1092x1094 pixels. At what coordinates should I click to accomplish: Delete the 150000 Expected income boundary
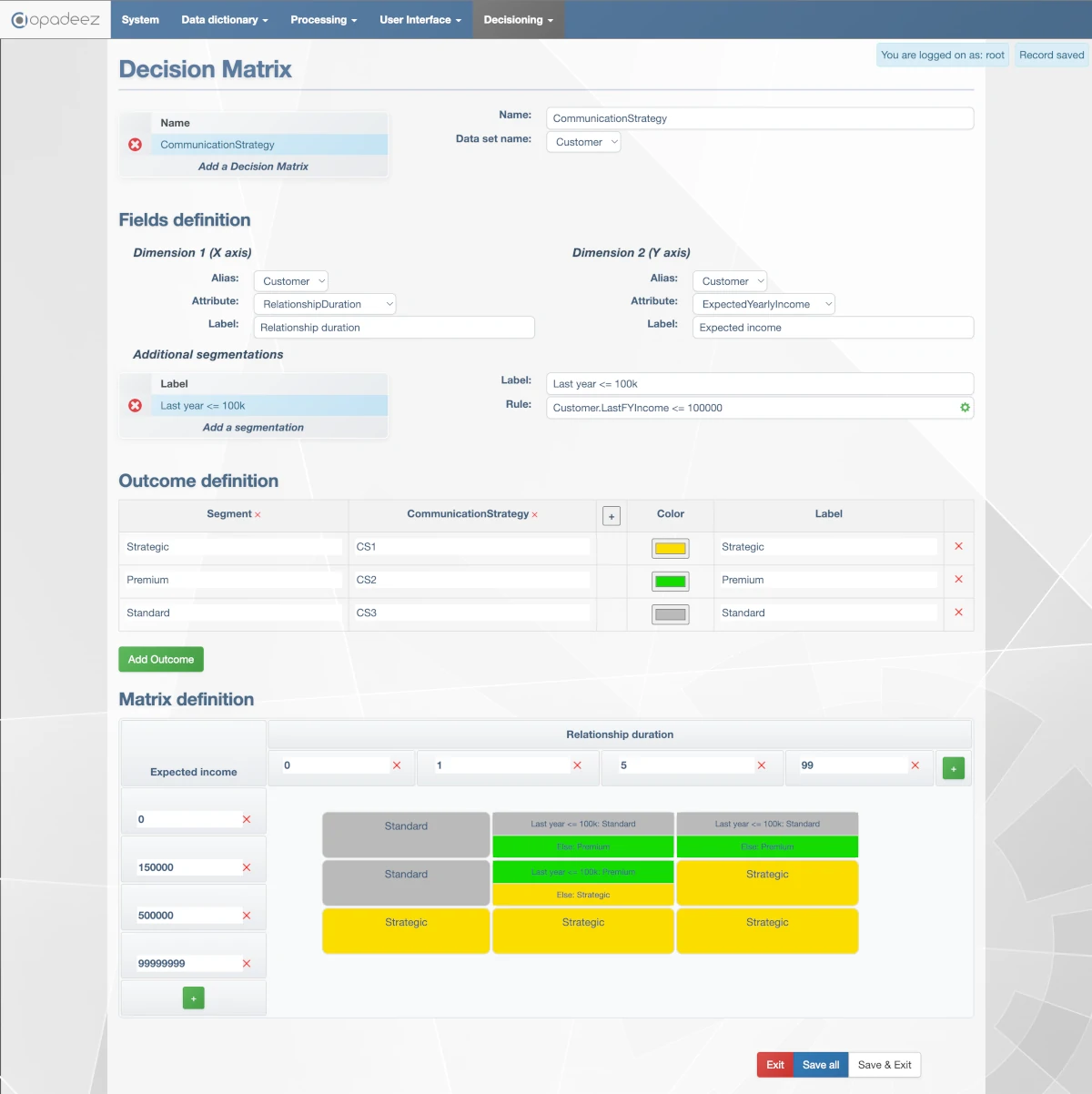click(x=246, y=867)
